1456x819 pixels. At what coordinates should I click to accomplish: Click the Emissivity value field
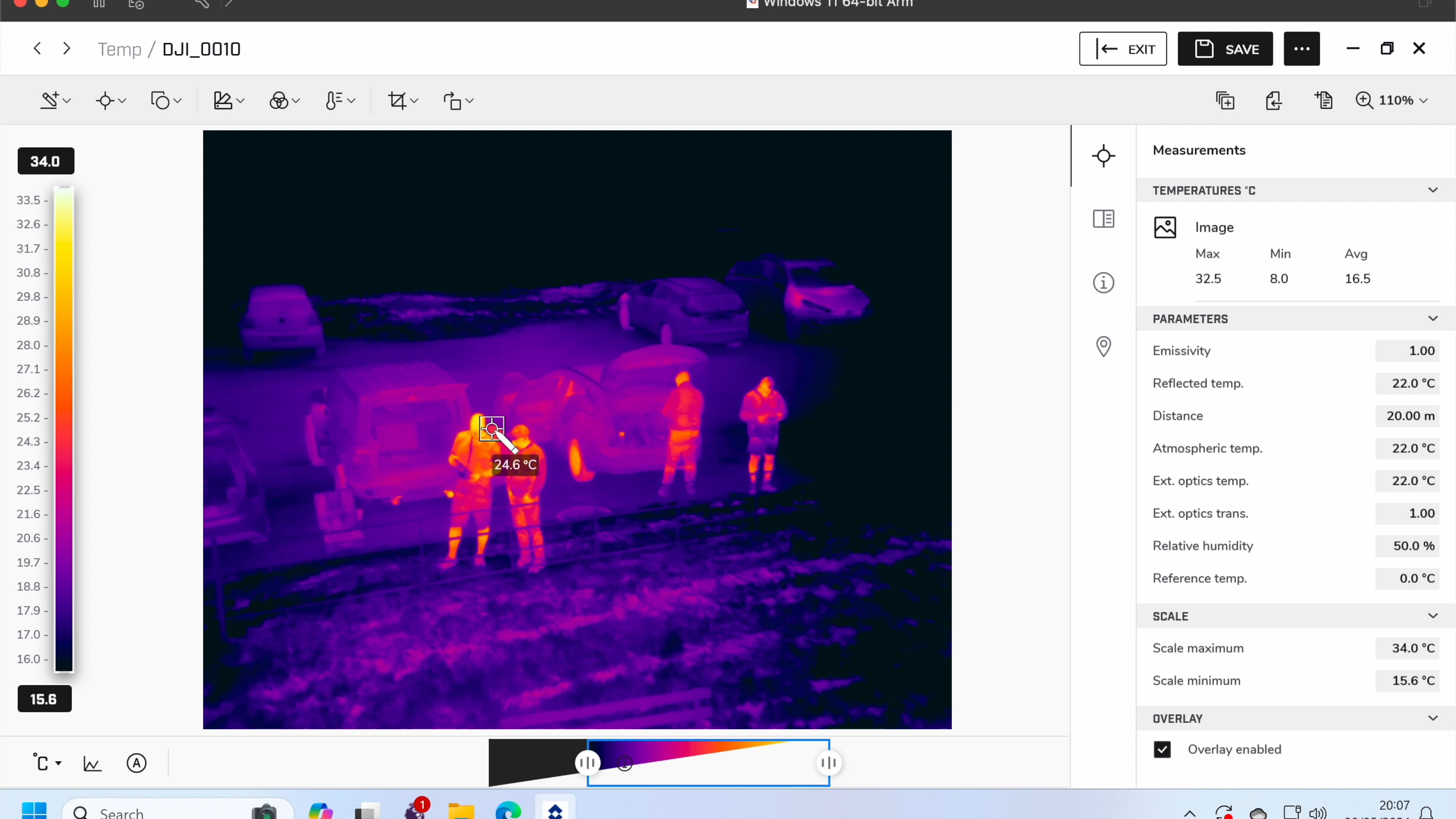pyautogui.click(x=1407, y=350)
